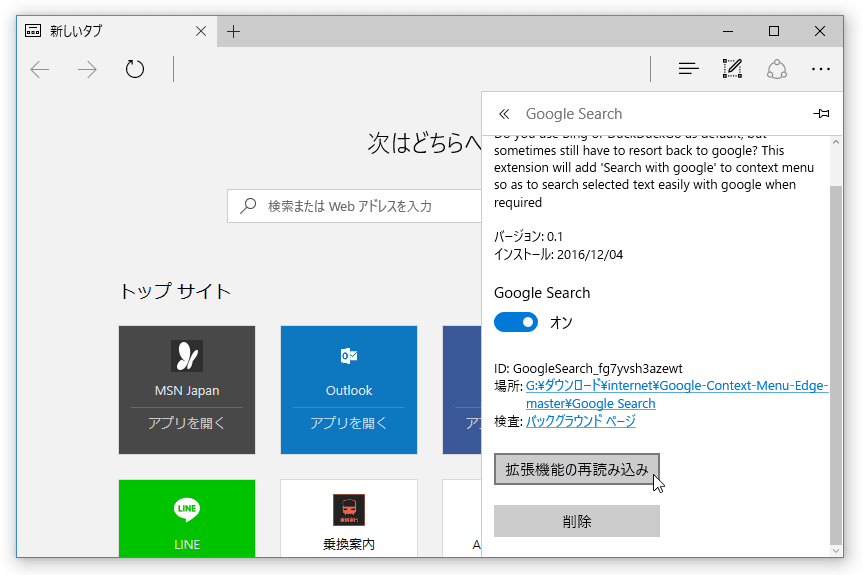Image resolution: width=863 pixels, height=575 pixels.
Task: Click the 新しいタブ tab icon
Action: tap(33, 31)
